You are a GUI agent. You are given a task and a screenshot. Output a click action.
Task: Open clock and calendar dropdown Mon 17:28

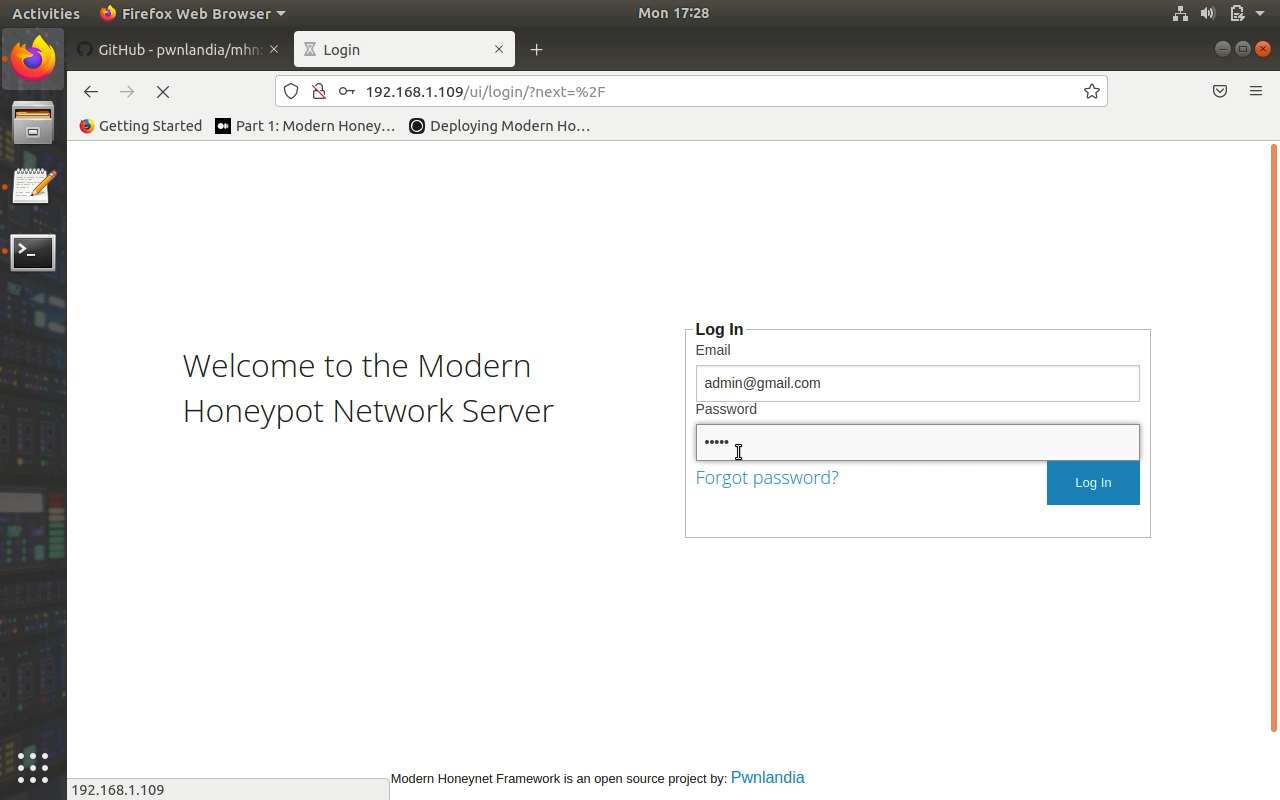click(x=673, y=14)
